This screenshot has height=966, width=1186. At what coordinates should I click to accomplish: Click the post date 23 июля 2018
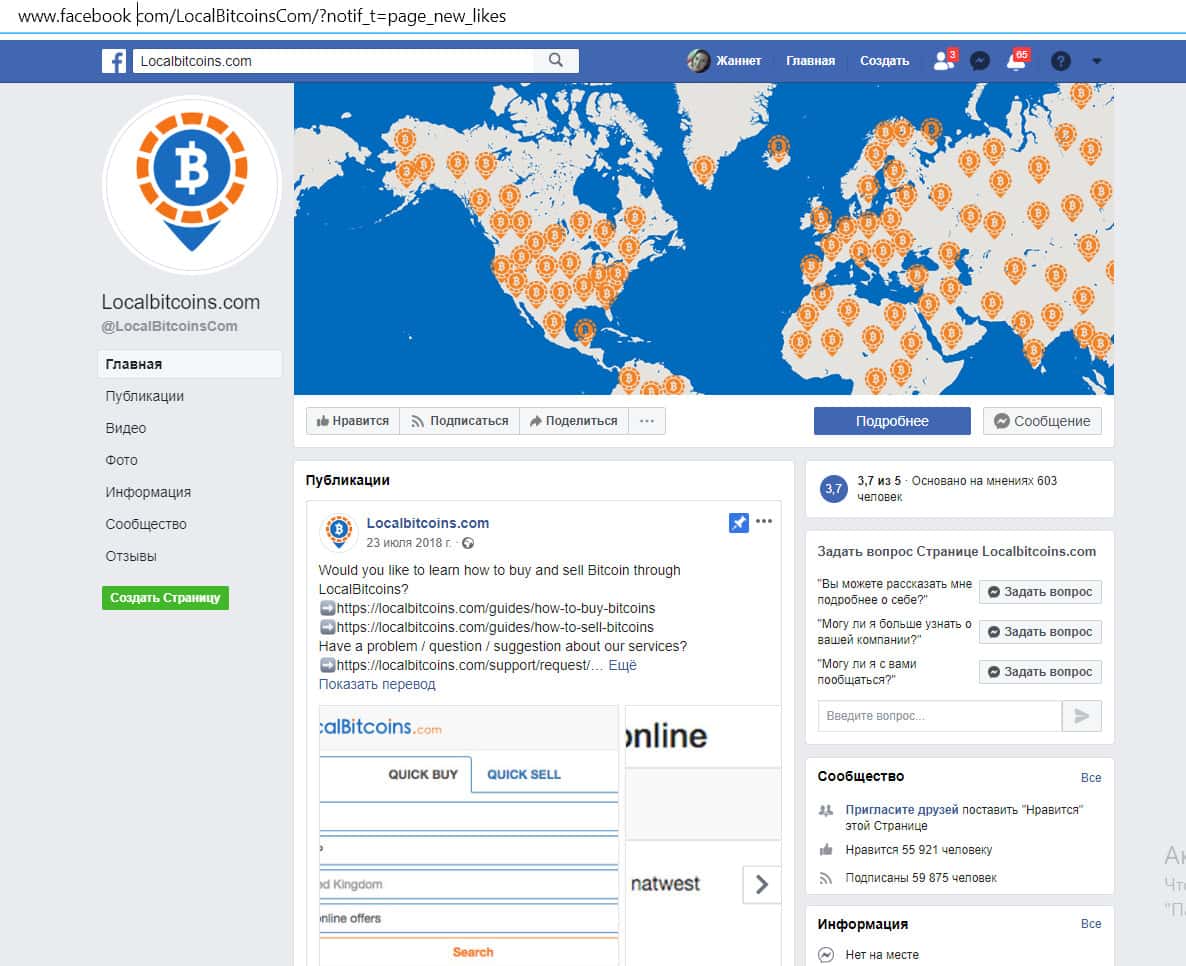[408, 543]
